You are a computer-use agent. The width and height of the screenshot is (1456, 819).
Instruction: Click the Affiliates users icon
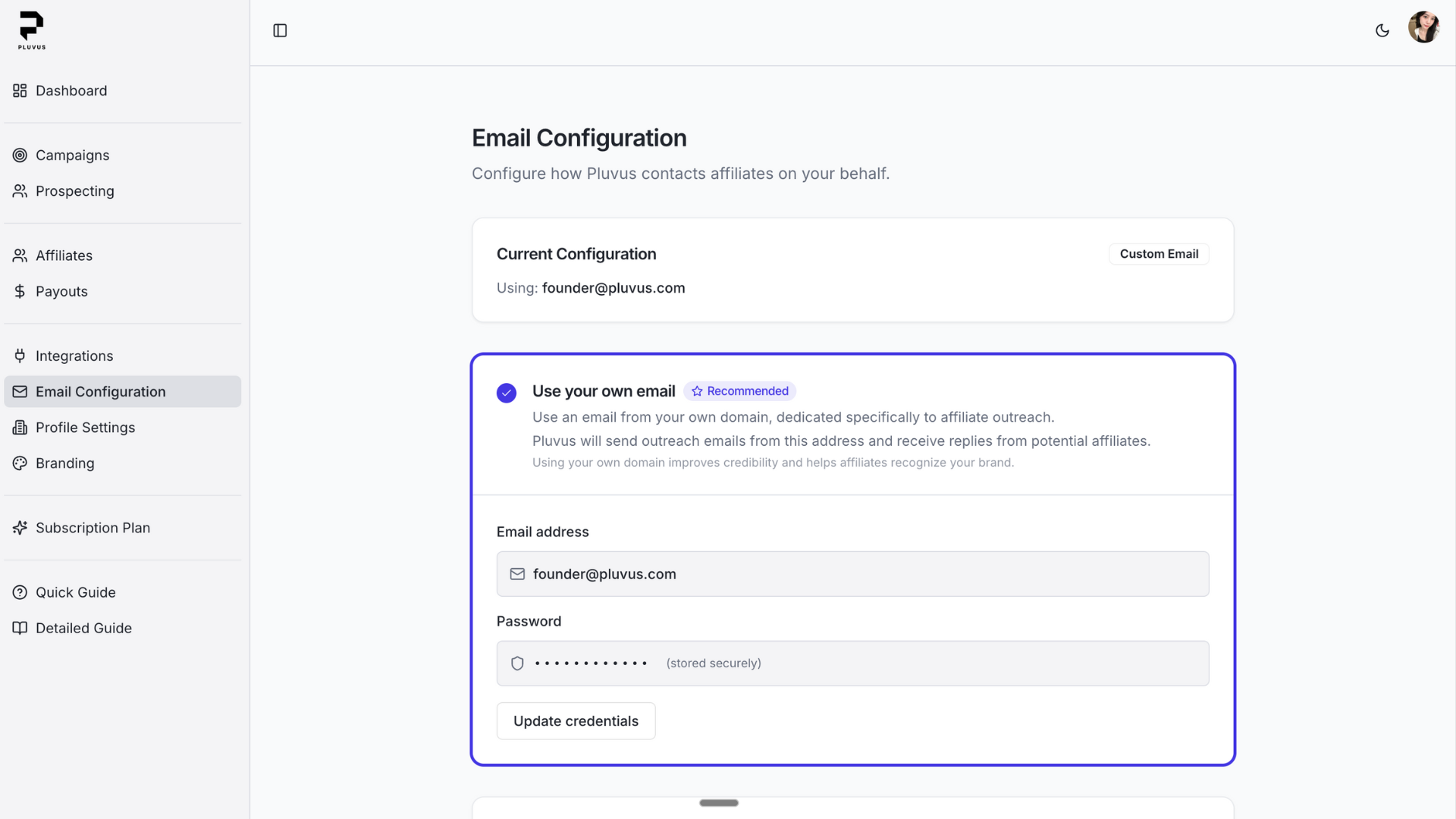click(x=20, y=256)
